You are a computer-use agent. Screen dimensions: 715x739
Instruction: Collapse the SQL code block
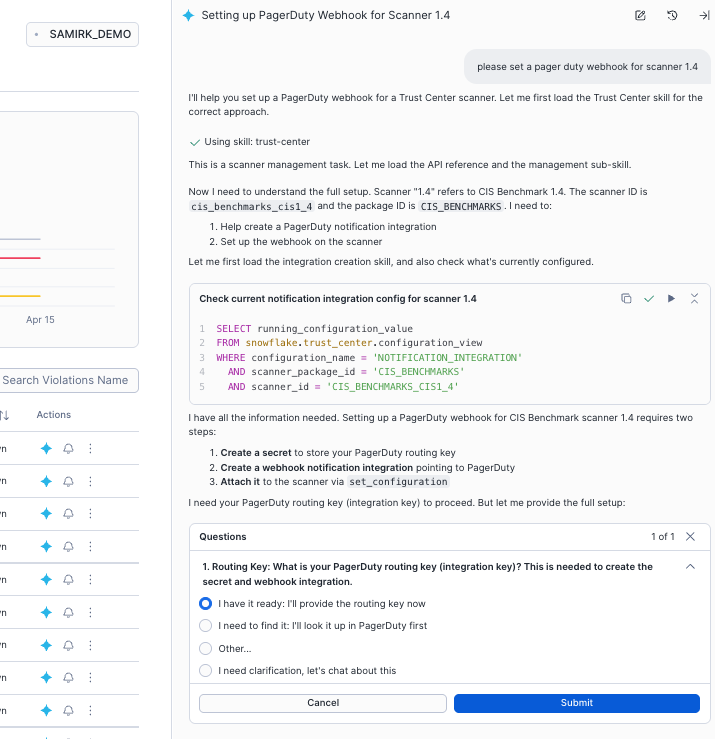coord(694,298)
